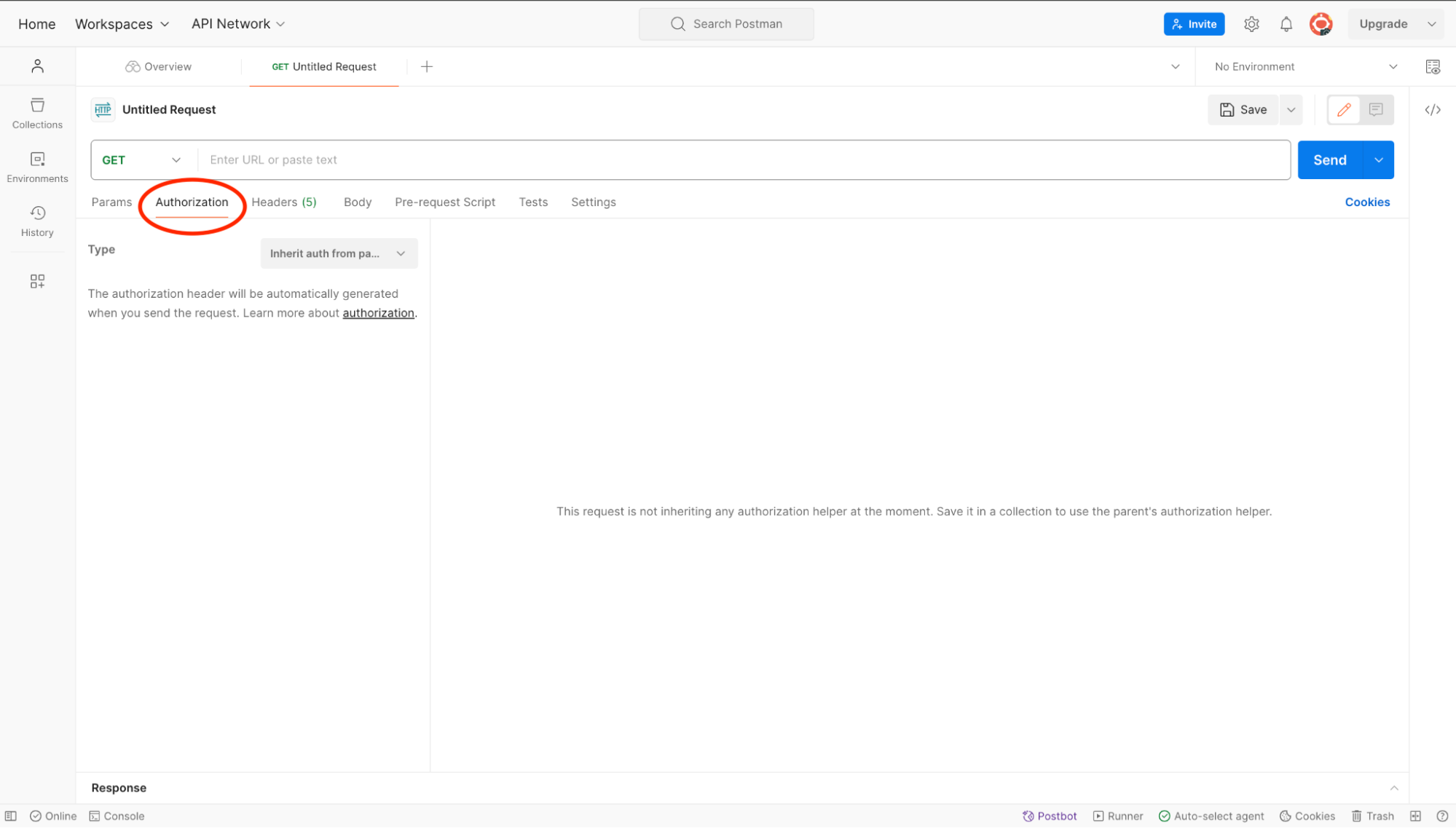Click the blue Send button
The height and width of the screenshot is (828, 1456).
1329,160
